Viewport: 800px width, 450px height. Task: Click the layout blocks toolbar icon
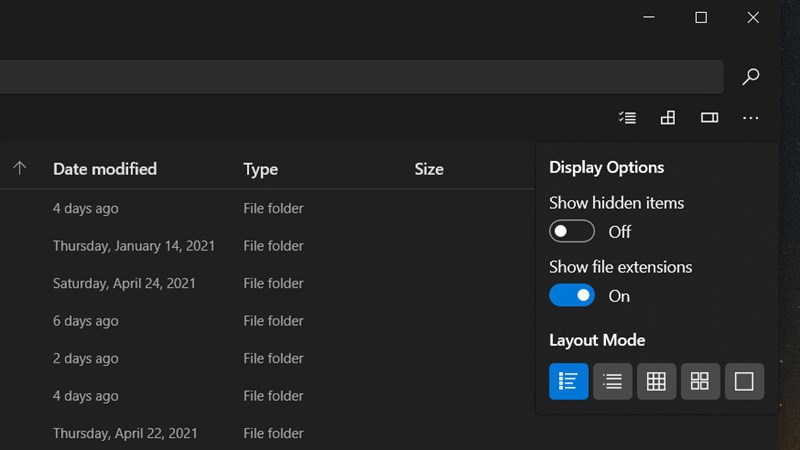[668, 118]
